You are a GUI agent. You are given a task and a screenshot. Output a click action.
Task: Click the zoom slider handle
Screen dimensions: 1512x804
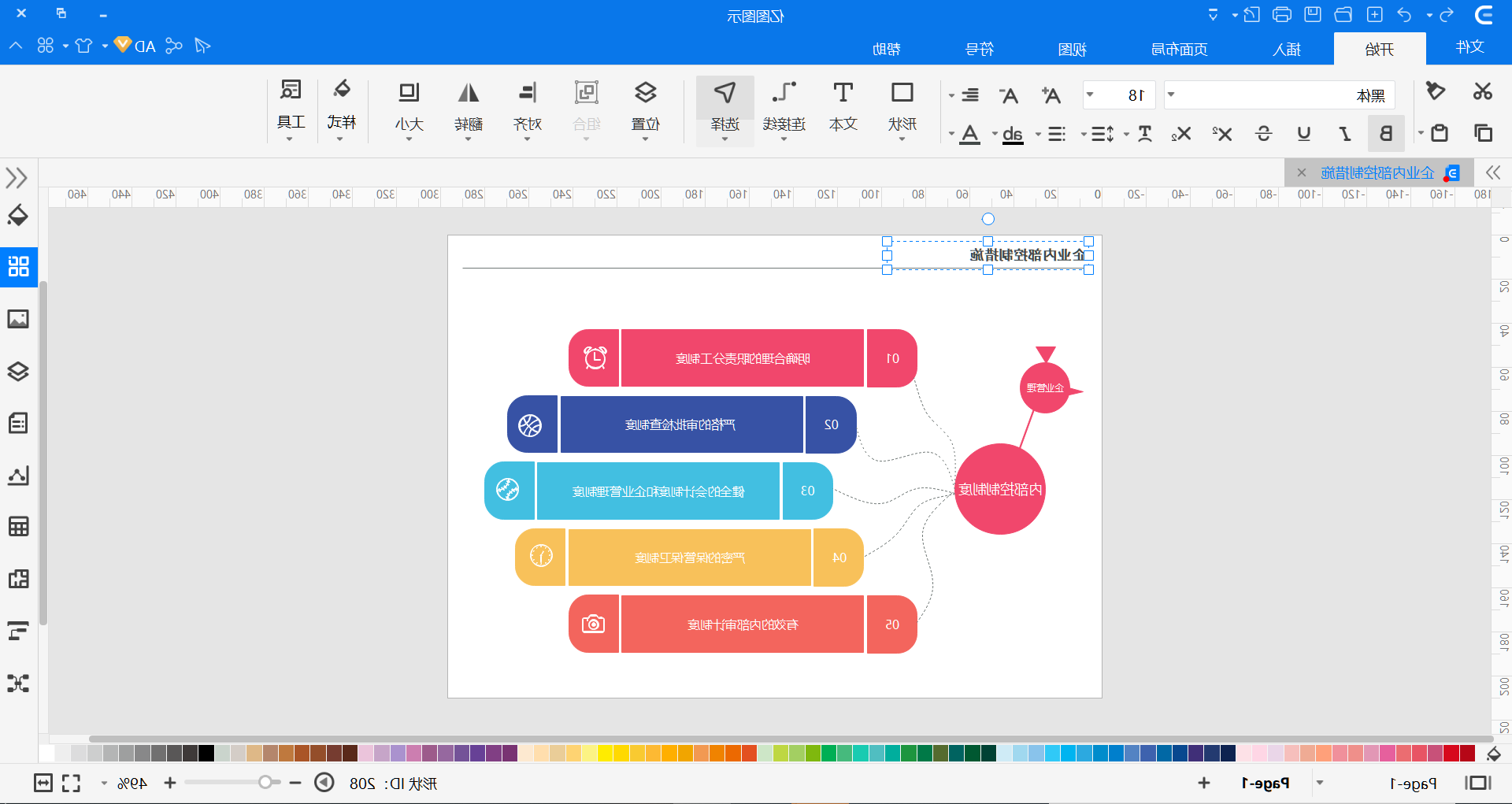point(265,782)
